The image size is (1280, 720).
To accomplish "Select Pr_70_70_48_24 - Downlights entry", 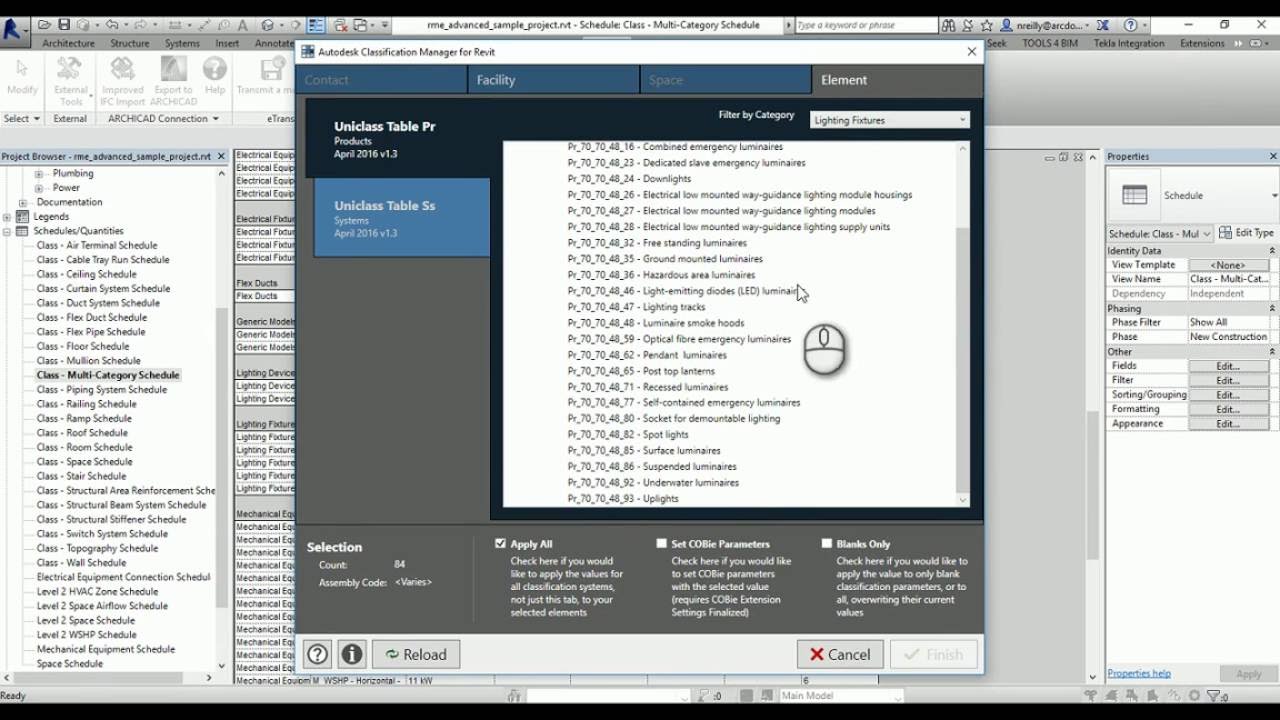I will pos(629,179).
